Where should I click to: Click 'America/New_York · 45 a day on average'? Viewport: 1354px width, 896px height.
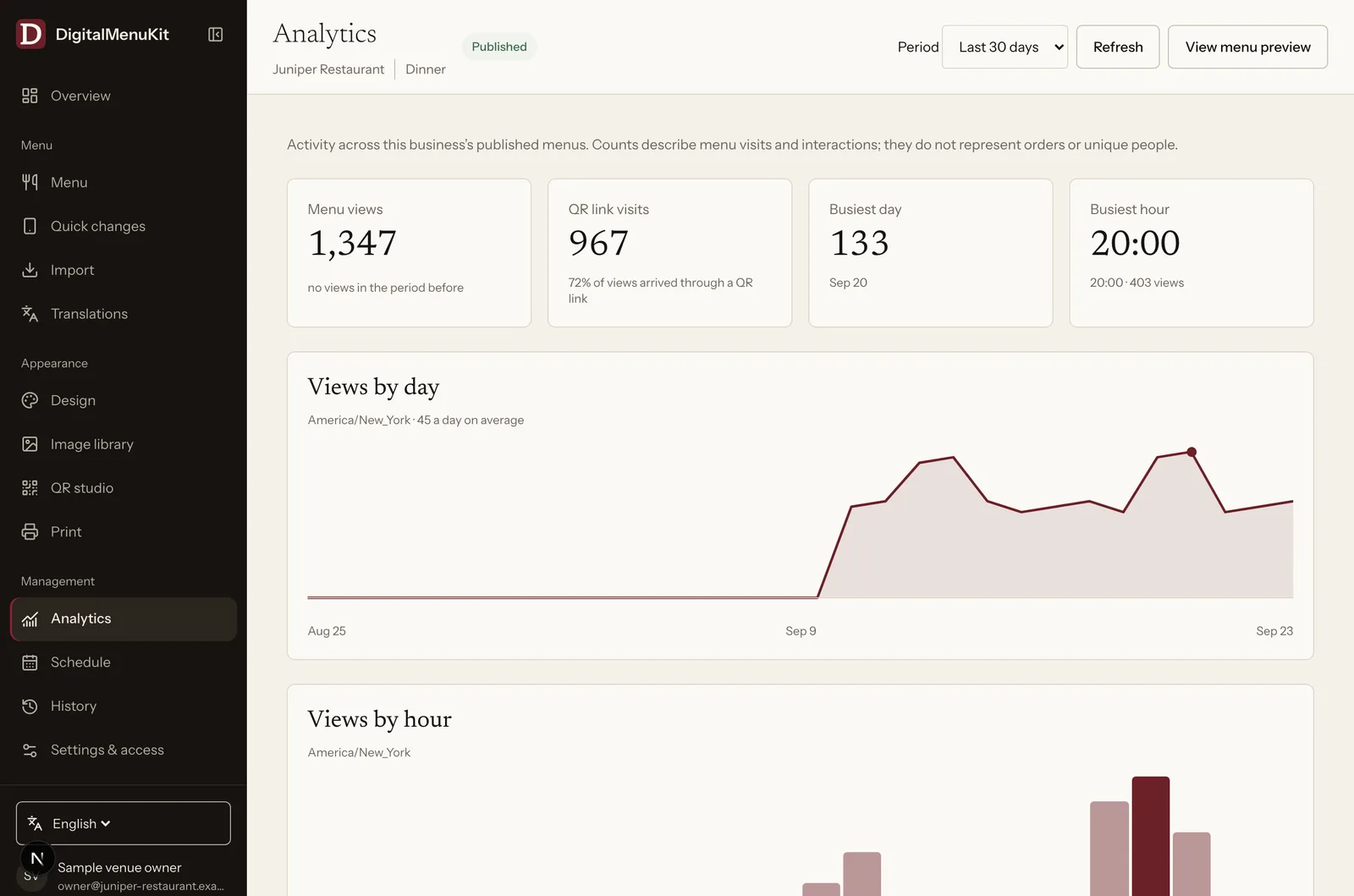click(x=416, y=420)
